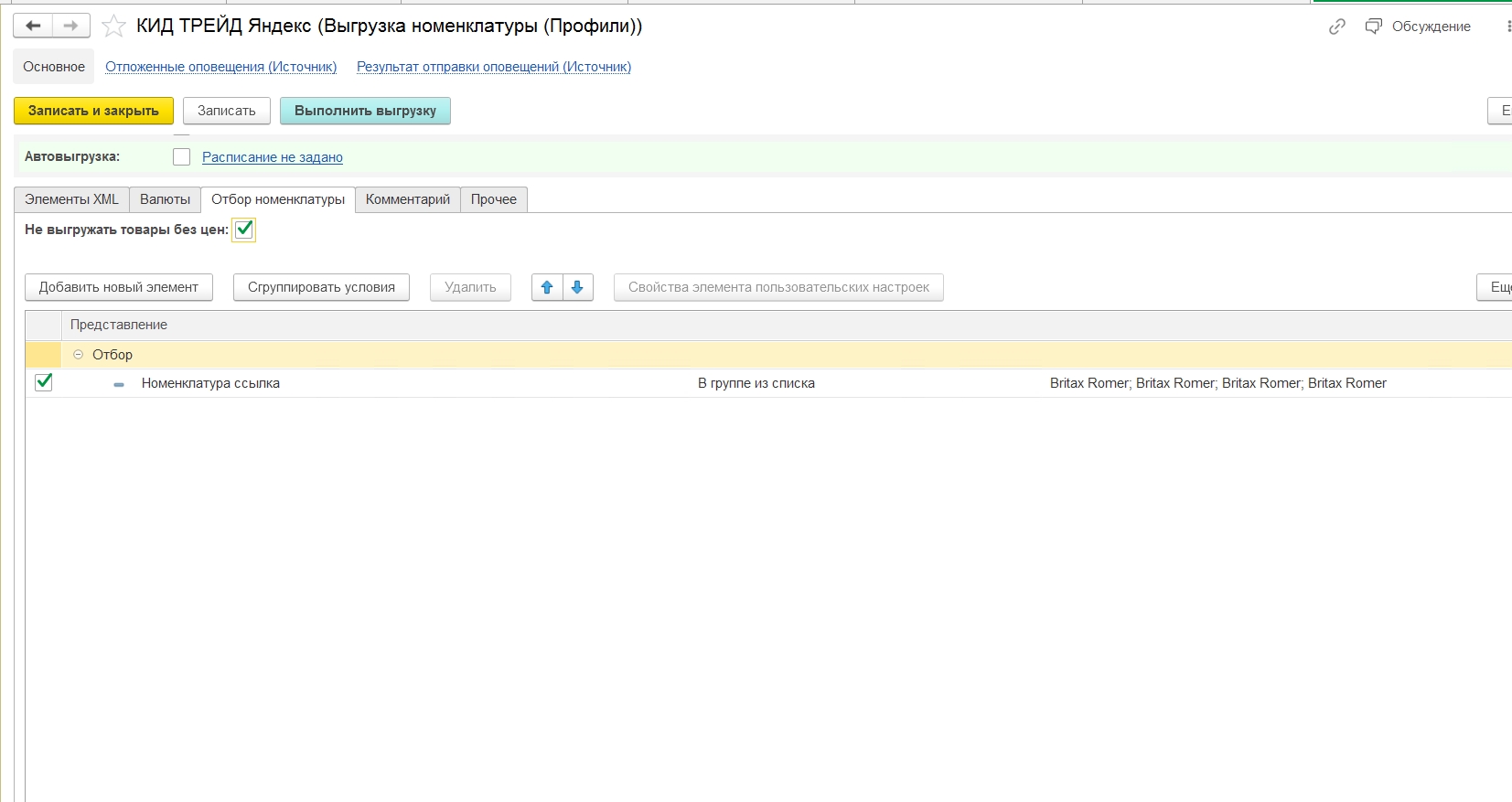Uncheck Не выгружать товары без цен
This screenshot has height=802, width=1512.
244,230
